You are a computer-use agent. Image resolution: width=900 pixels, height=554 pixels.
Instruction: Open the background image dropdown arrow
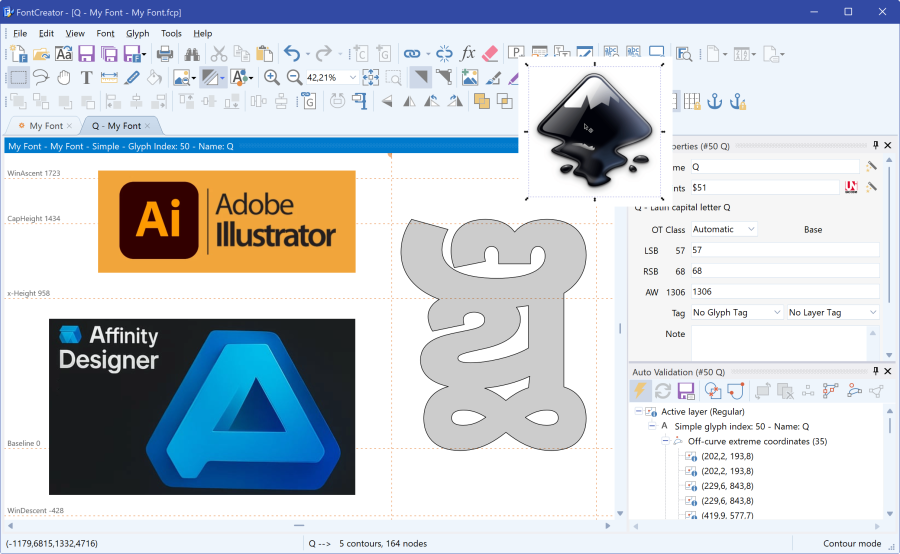194,78
